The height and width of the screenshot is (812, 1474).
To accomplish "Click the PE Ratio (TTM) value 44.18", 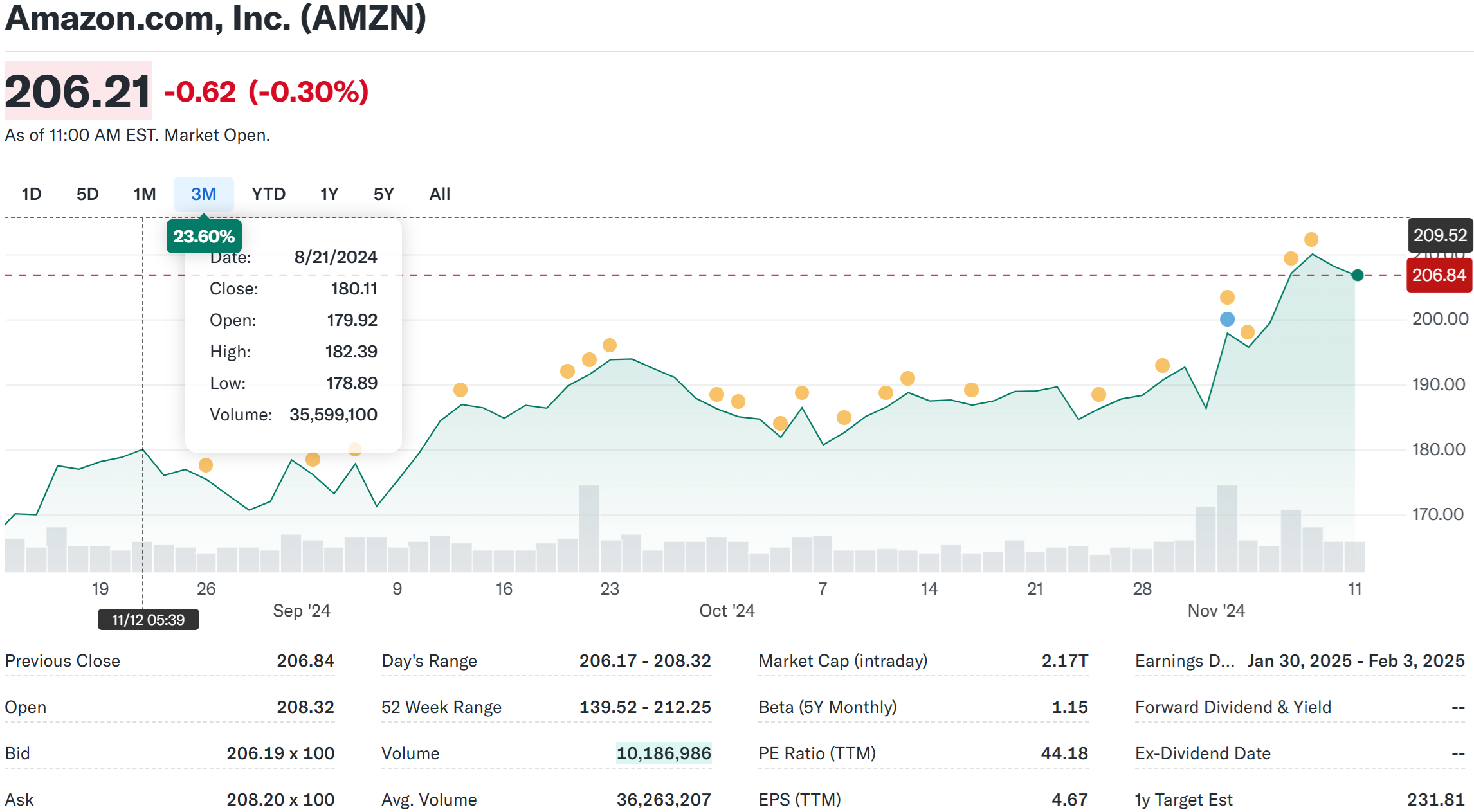I will coord(1064,753).
